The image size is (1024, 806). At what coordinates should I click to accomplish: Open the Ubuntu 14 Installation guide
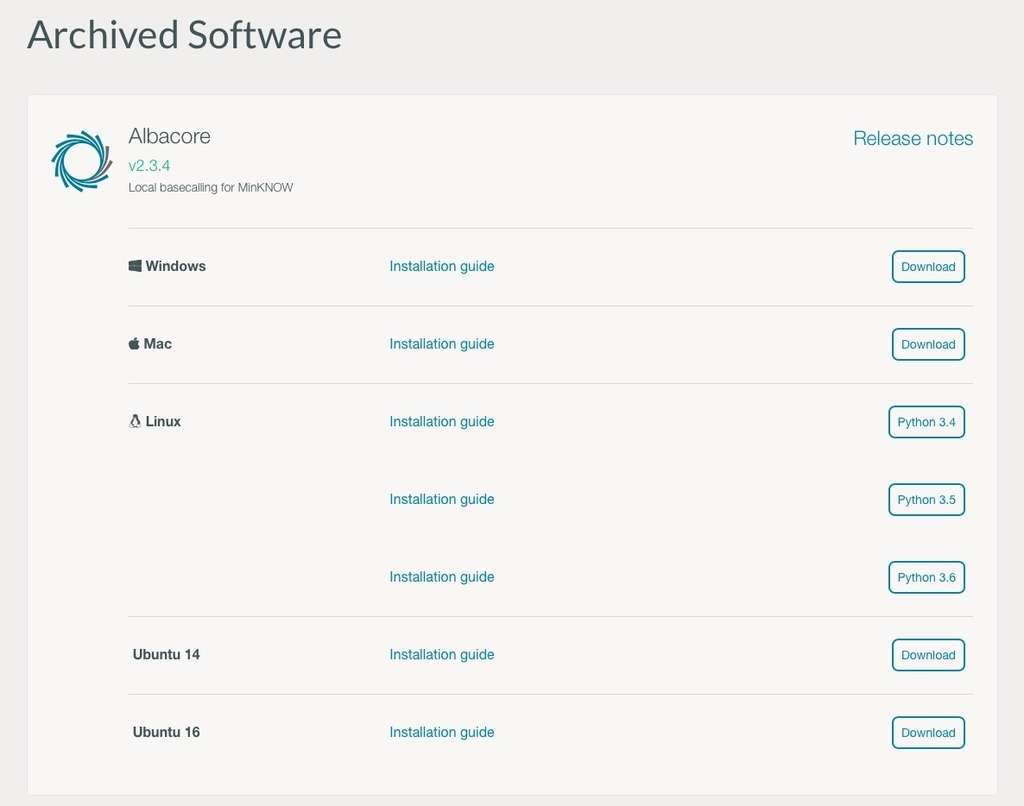pos(441,655)
